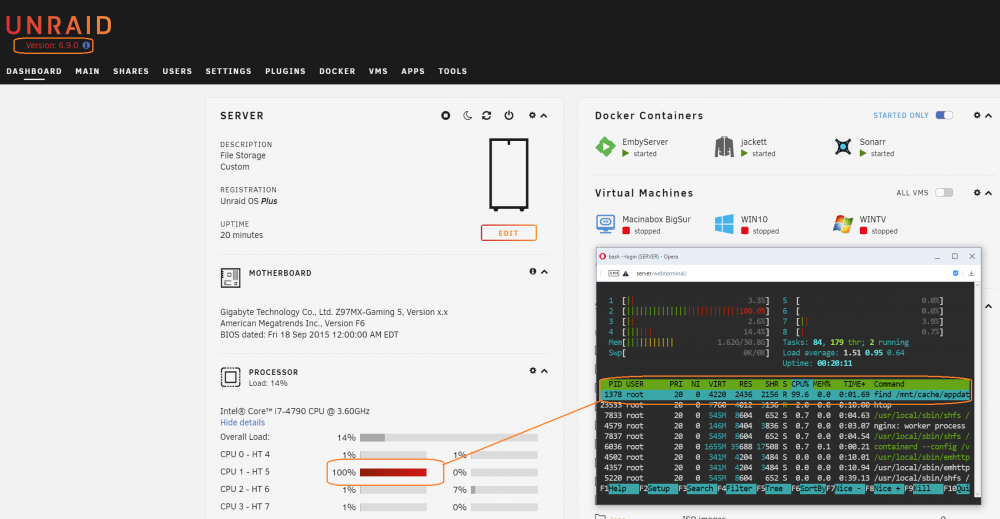1000x519 pixels.
Task: Click the Overall Load progress bar
Action: [x=448, y=437]
